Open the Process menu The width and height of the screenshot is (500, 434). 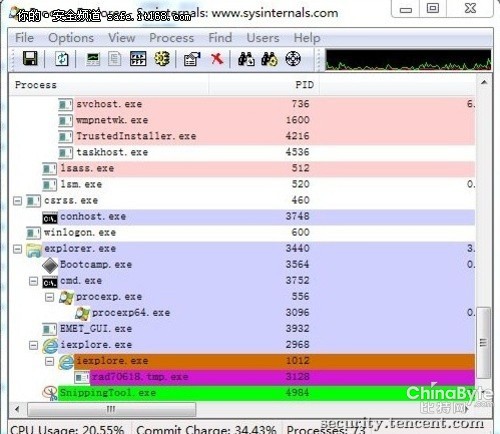(x=172, y=38)
